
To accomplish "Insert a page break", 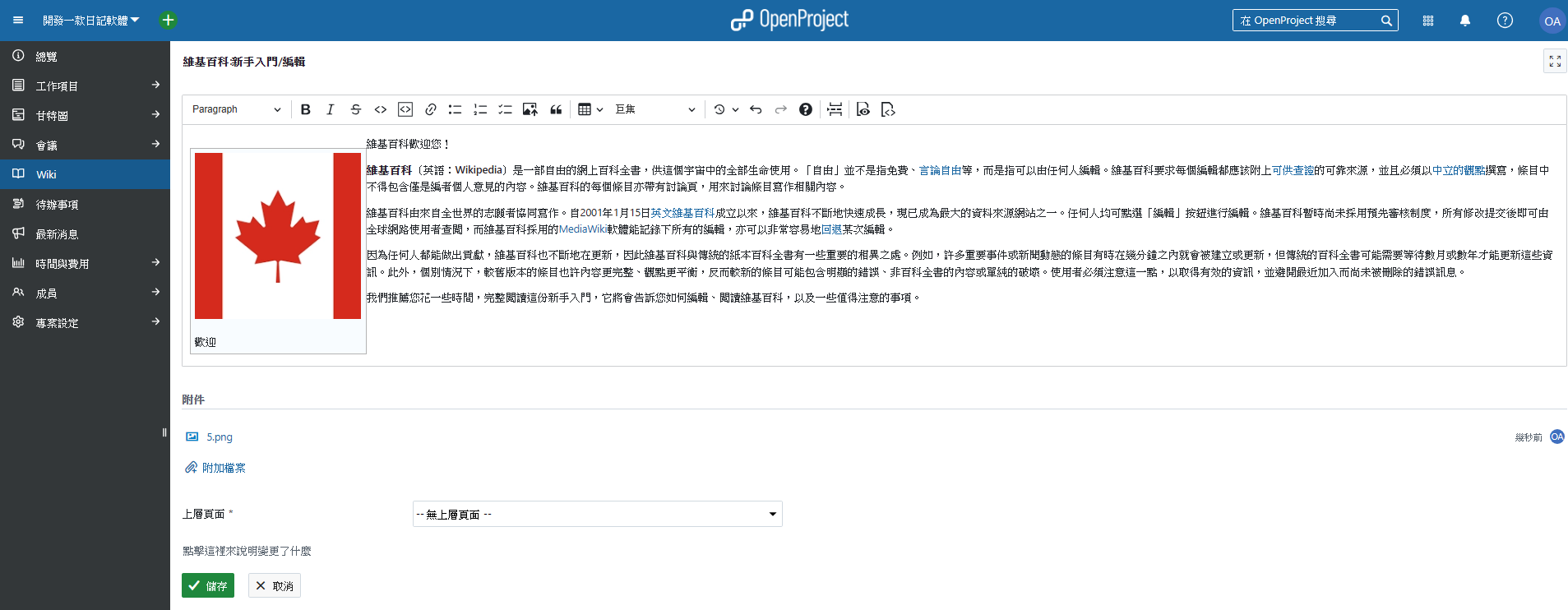I will tap(835, 109).
